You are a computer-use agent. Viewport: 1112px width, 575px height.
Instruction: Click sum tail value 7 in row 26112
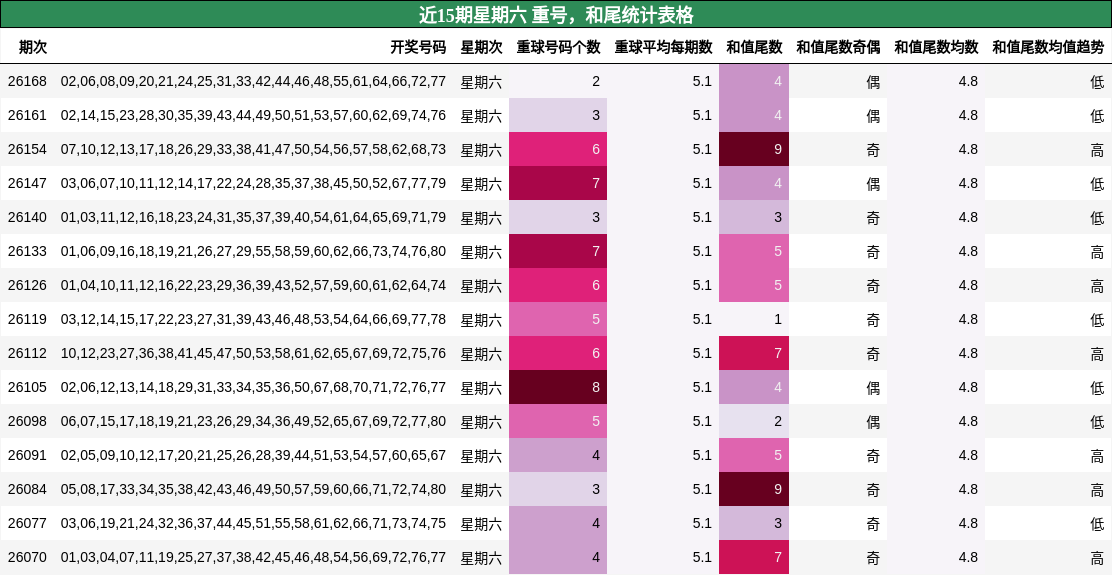(x=754, y=353)
